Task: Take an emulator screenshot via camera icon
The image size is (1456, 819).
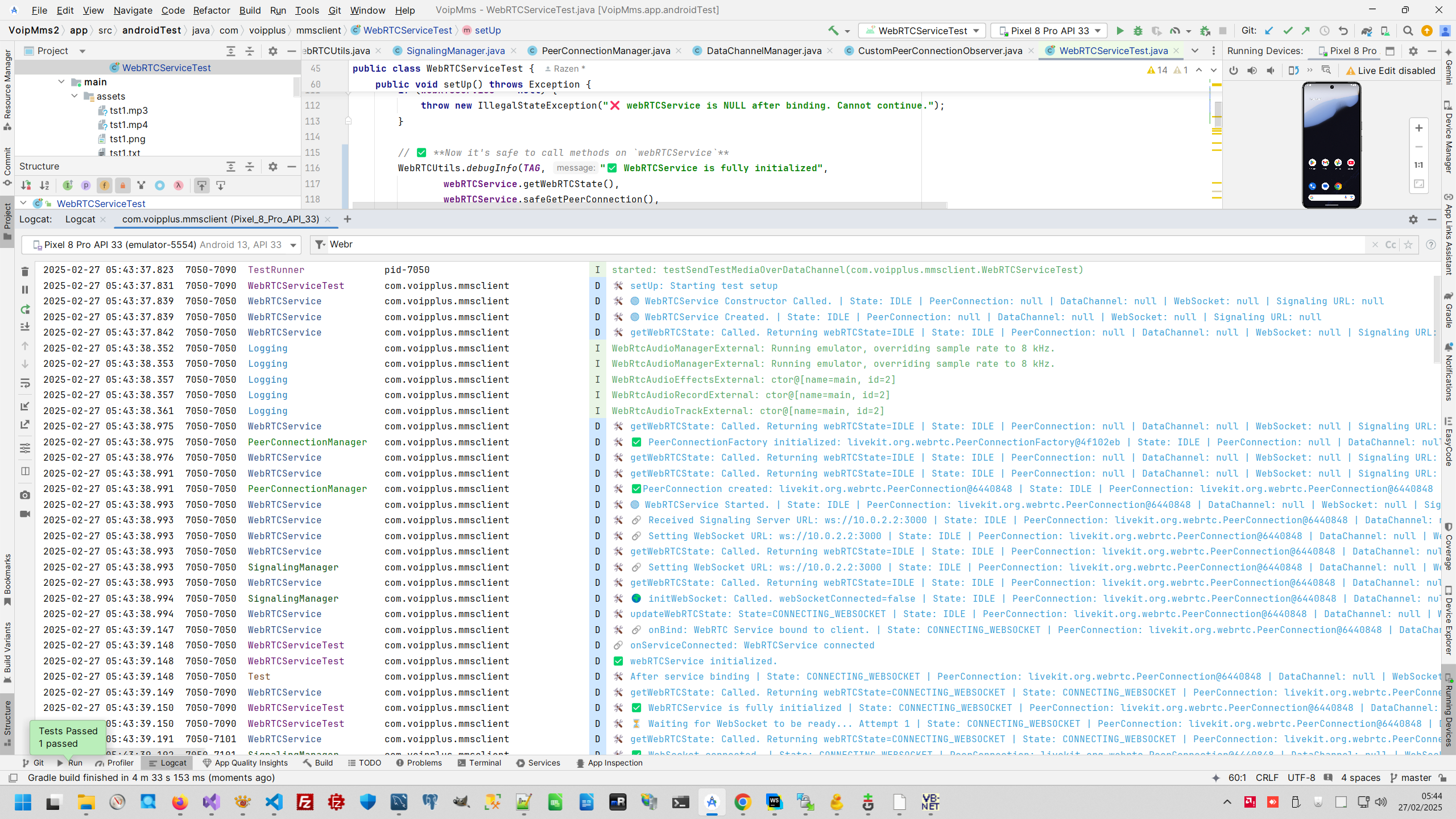Action: pos(24,495)
